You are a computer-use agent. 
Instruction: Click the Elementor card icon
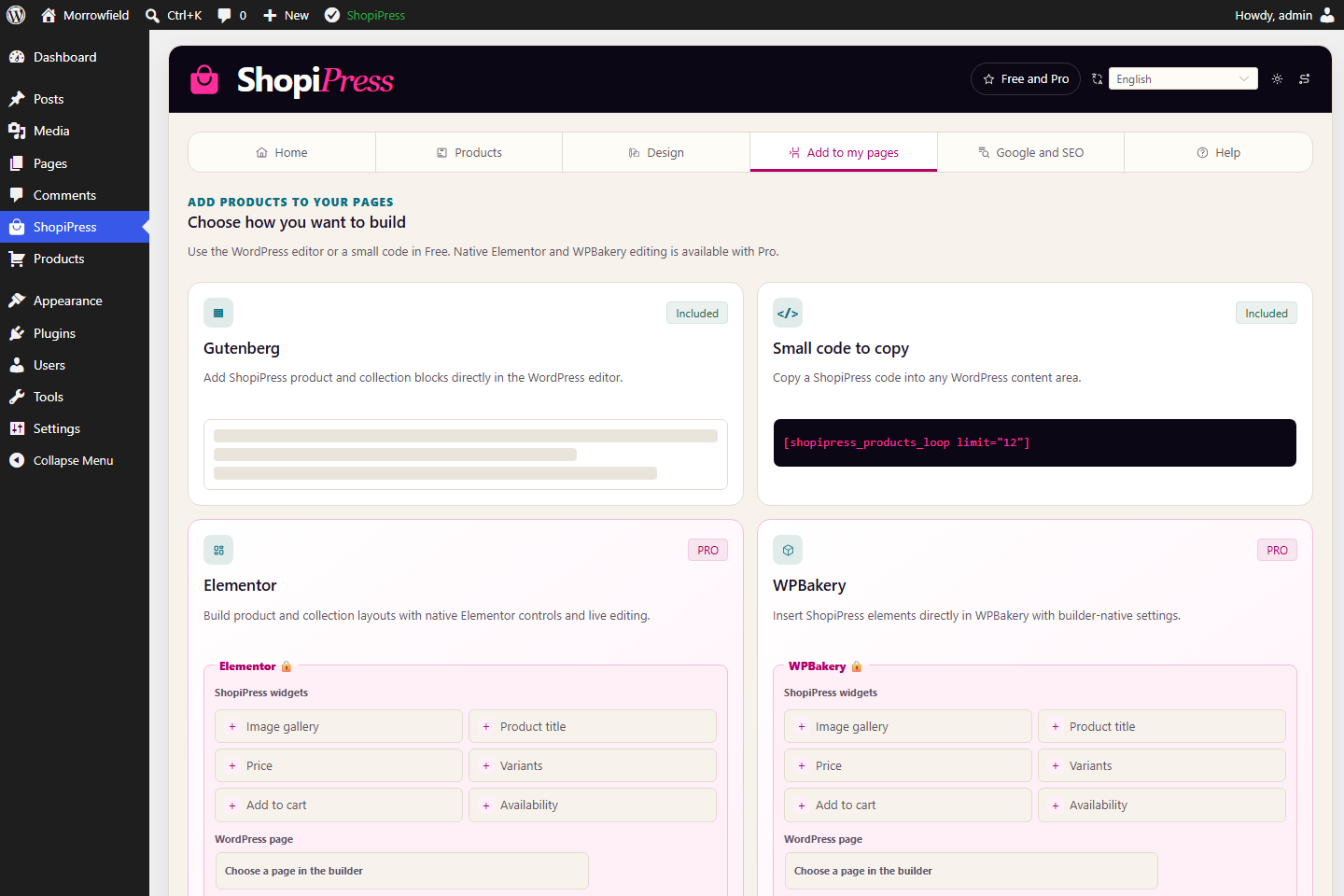click(x=218, y=551)
